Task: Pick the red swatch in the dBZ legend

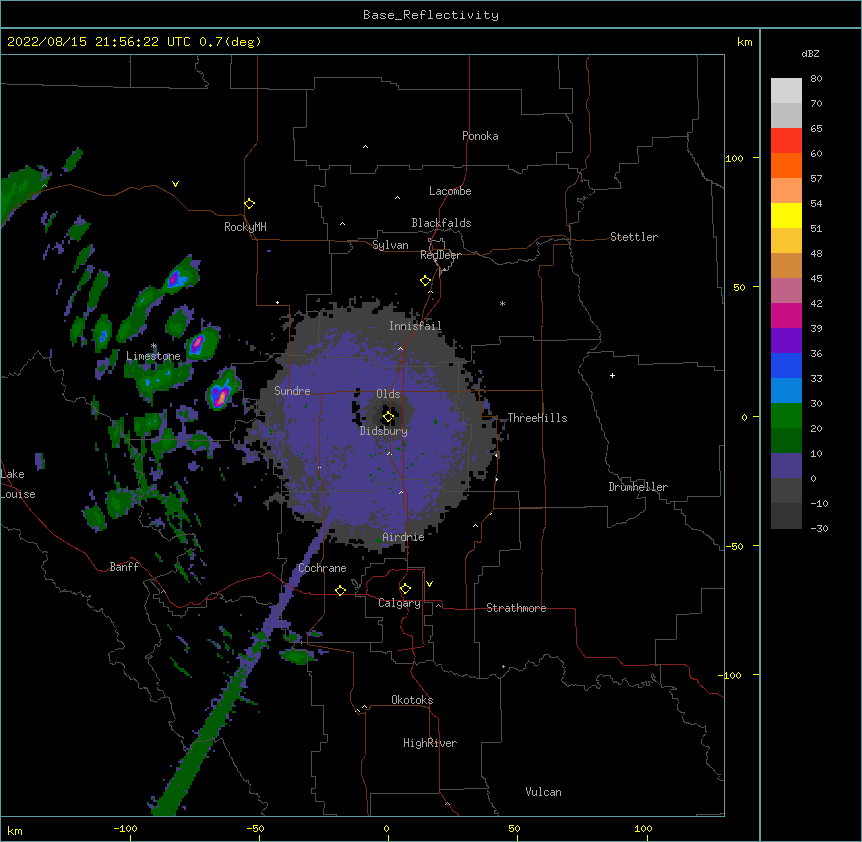Action: click(x=786, y=141)
